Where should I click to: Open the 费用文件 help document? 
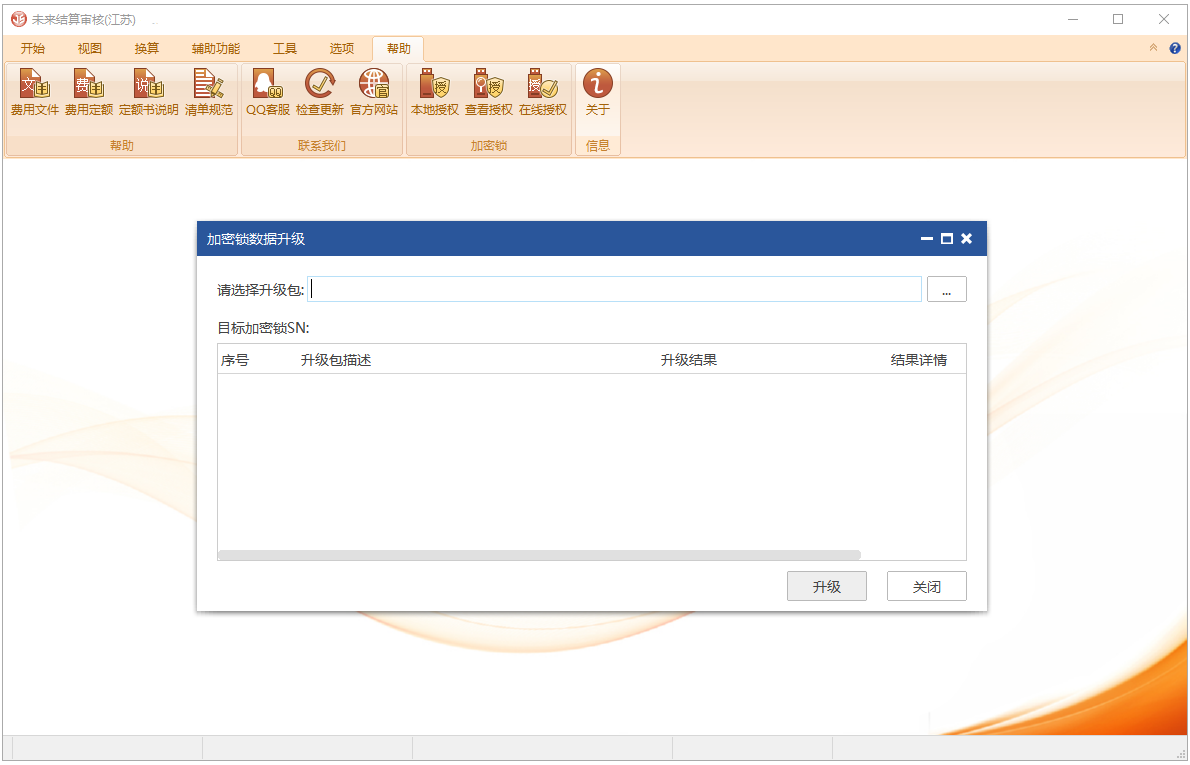tap(35, 93)
